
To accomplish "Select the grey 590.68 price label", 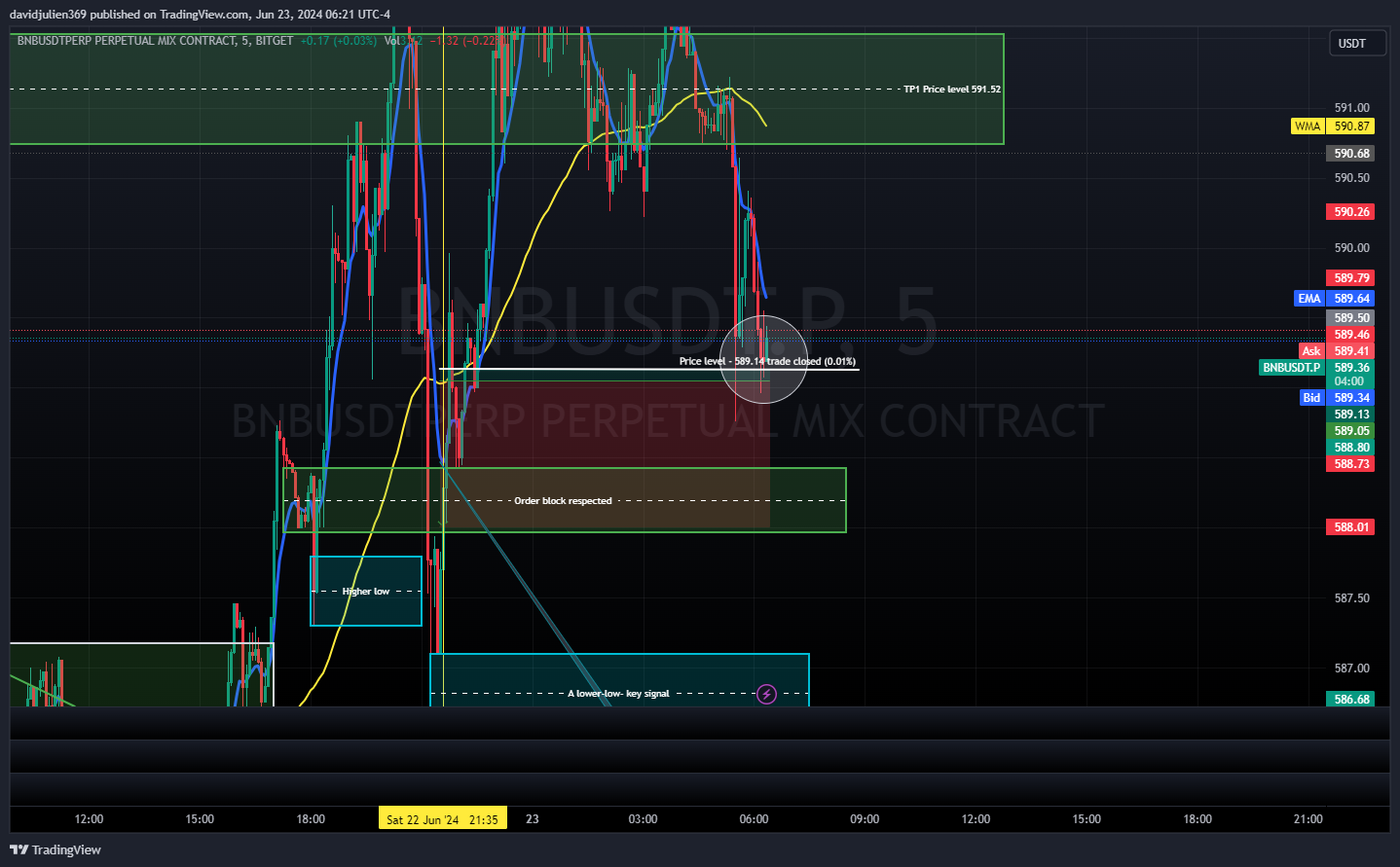I will point(1351,154).
